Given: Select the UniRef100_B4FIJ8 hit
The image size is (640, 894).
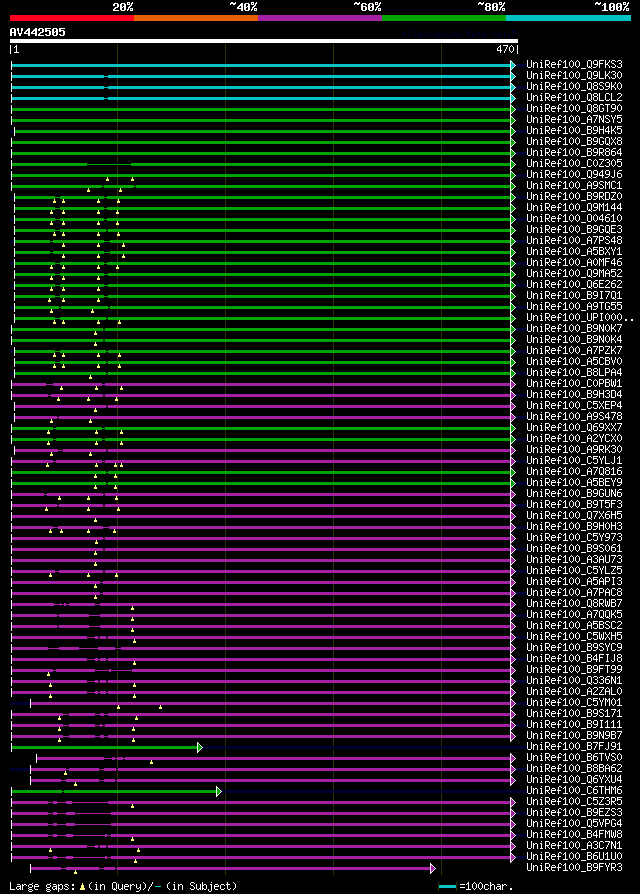Looking at the screenshot, I should pos(574,659).
